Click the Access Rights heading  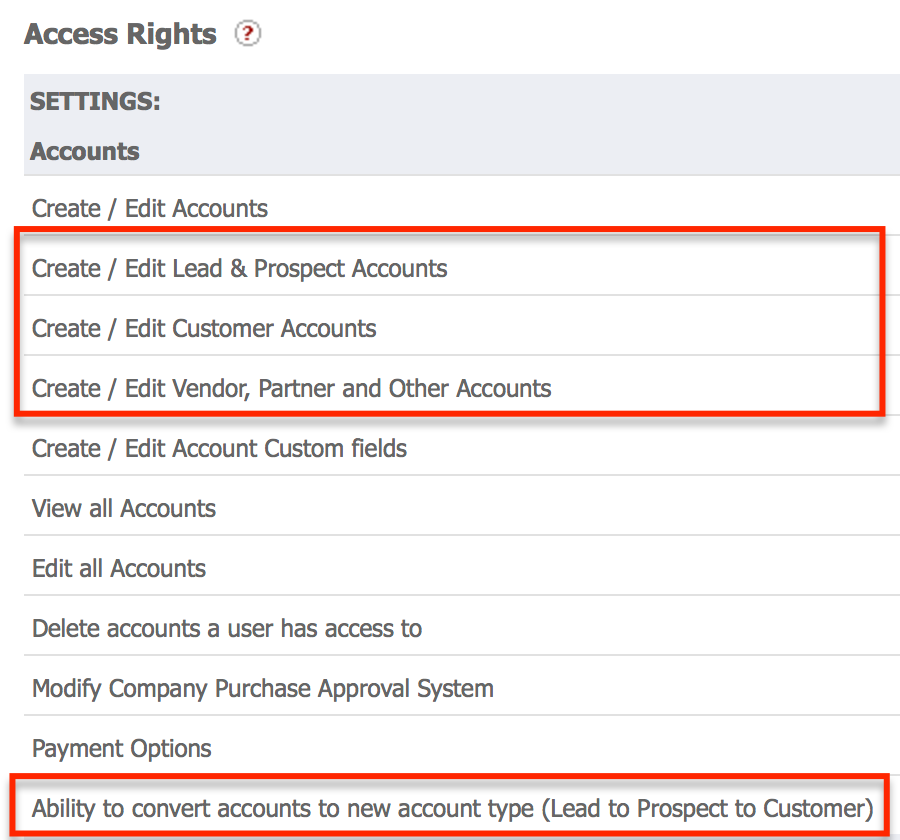[x=120, y=34]
